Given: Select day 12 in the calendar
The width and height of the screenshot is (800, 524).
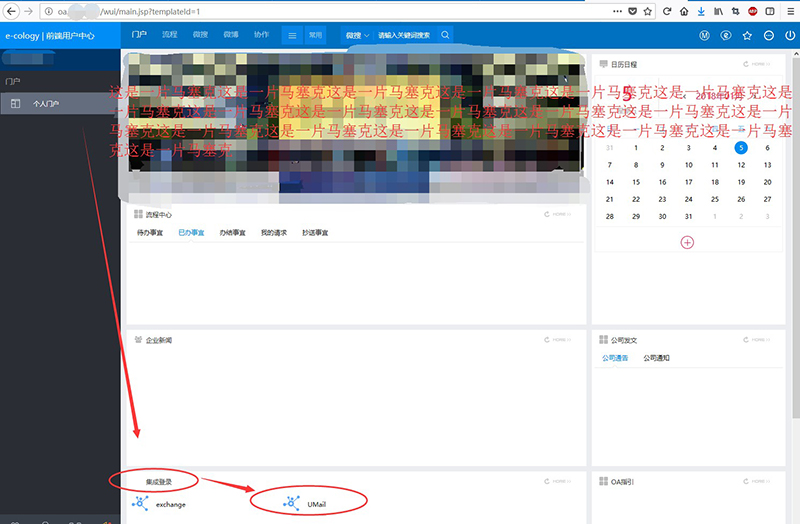Looking at the screenshot, I should (x=741, y=165).
